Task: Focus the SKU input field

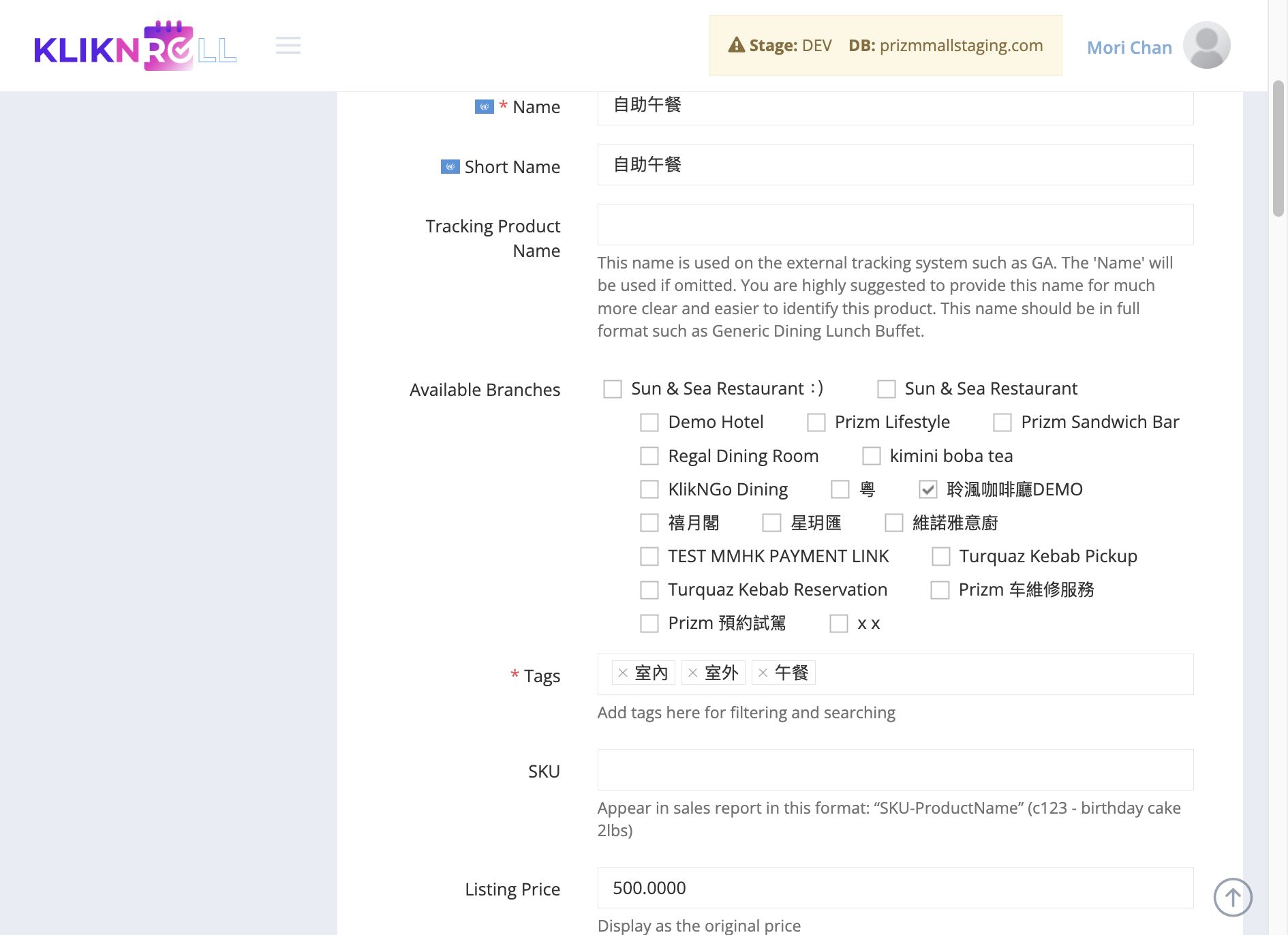Action: tap(895, 769)
